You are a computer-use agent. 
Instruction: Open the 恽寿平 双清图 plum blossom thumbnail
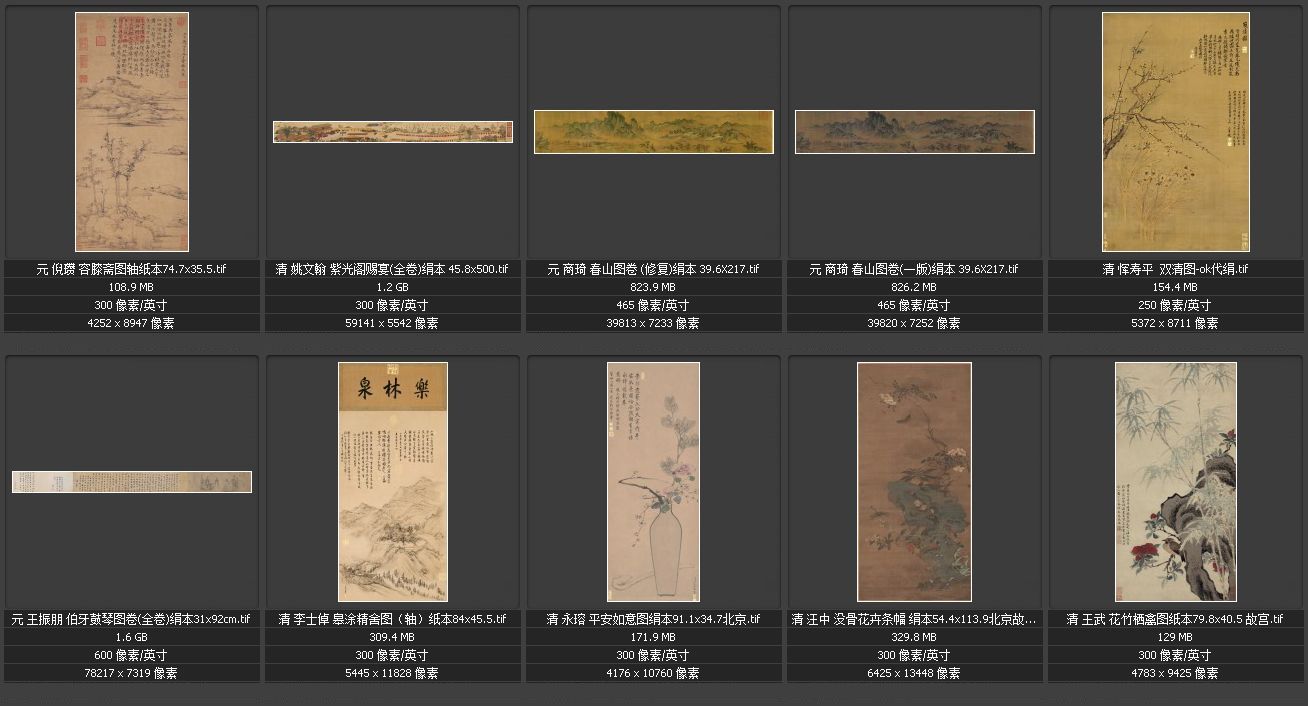point(1175,132)
